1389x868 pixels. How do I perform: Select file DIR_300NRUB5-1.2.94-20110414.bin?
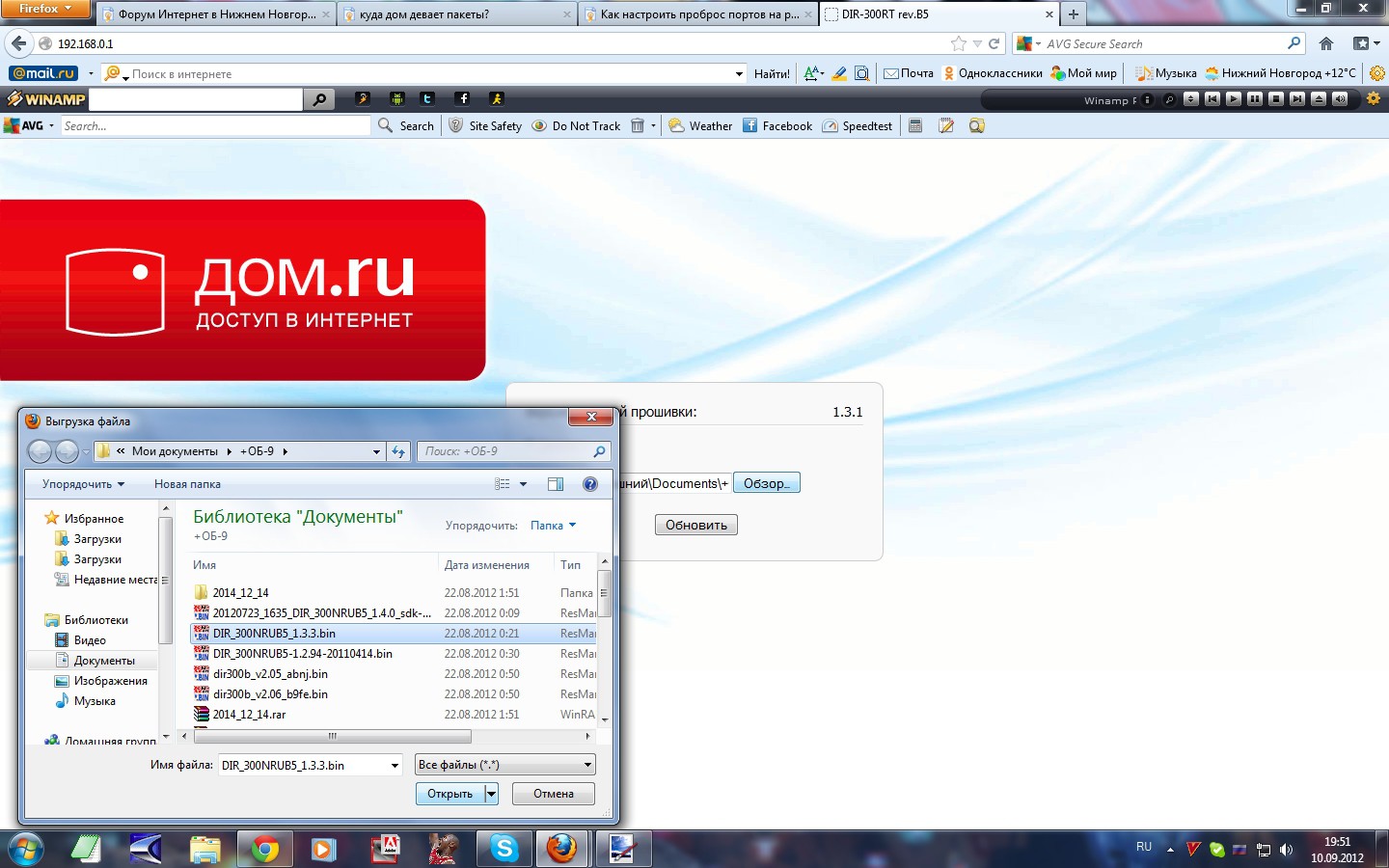pyautogui.click(x=302, y=654)
